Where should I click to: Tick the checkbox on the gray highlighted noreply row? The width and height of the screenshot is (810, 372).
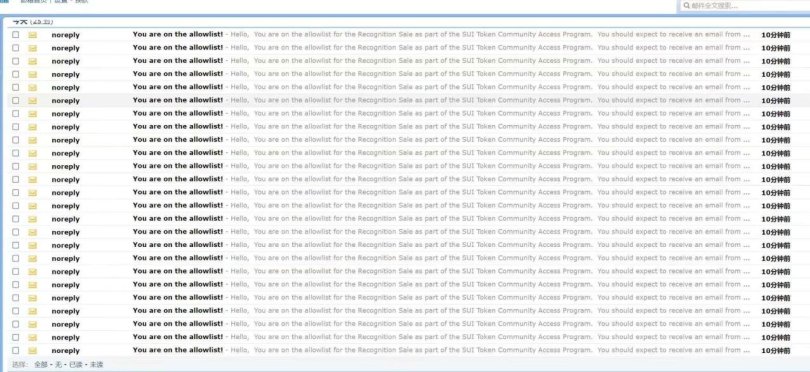coord(15,100)
